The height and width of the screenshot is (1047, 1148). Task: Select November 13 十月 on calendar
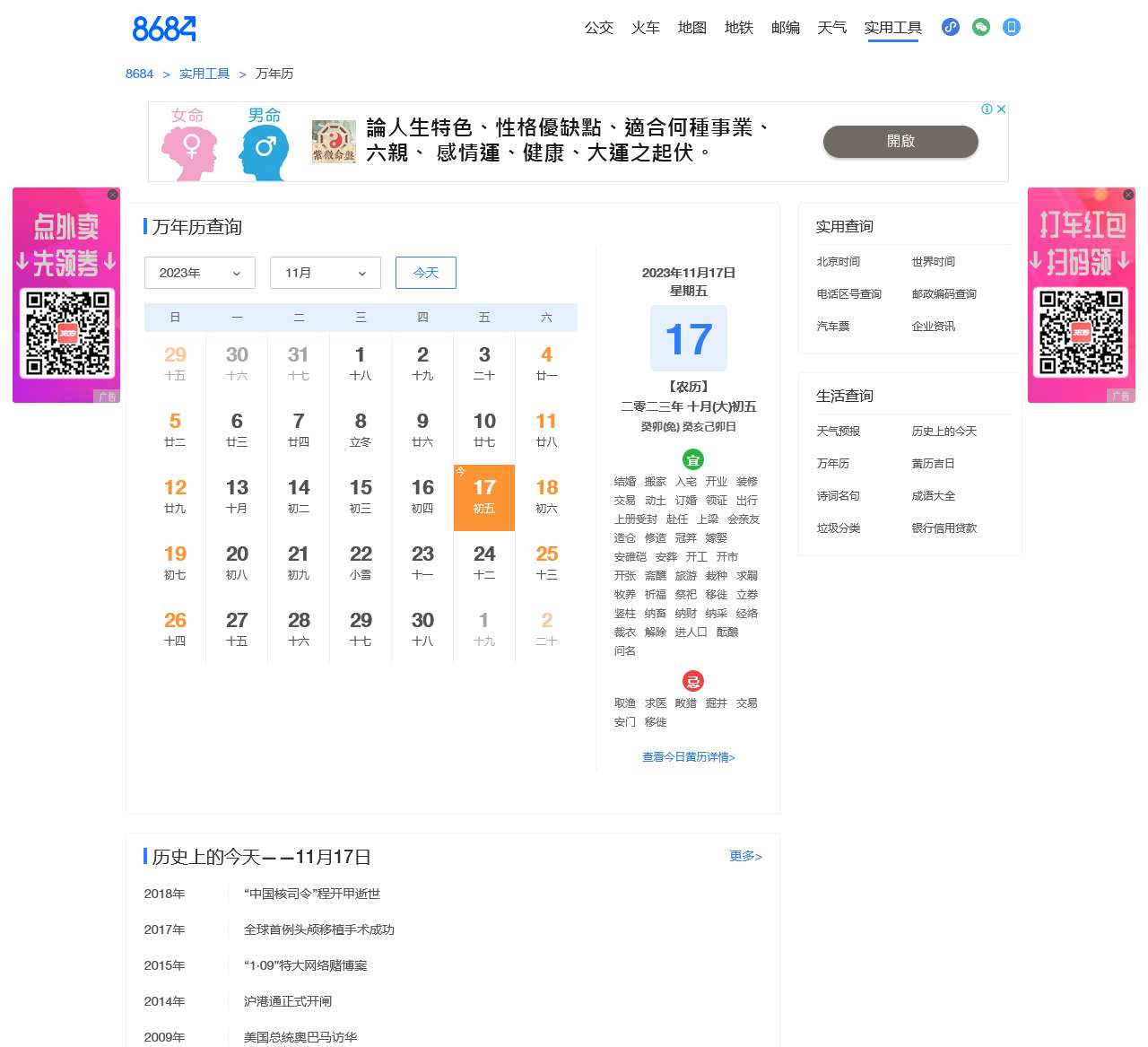[237, 498]
